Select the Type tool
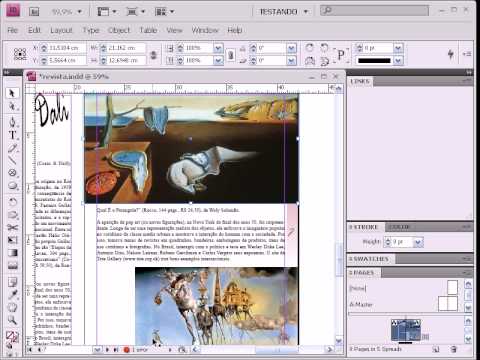The width and height of the screenshot is (480, 360). [x=12, y=135]
